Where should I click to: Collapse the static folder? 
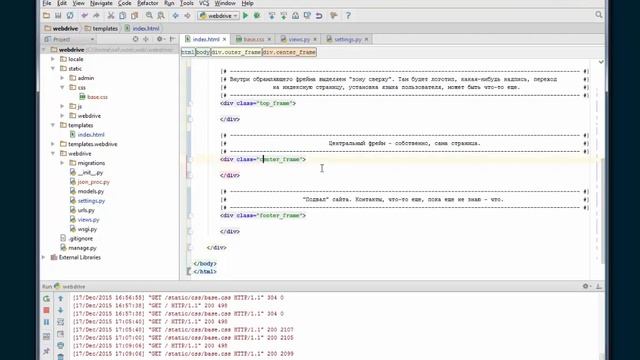pyautogui.click(x=53, y=69)
